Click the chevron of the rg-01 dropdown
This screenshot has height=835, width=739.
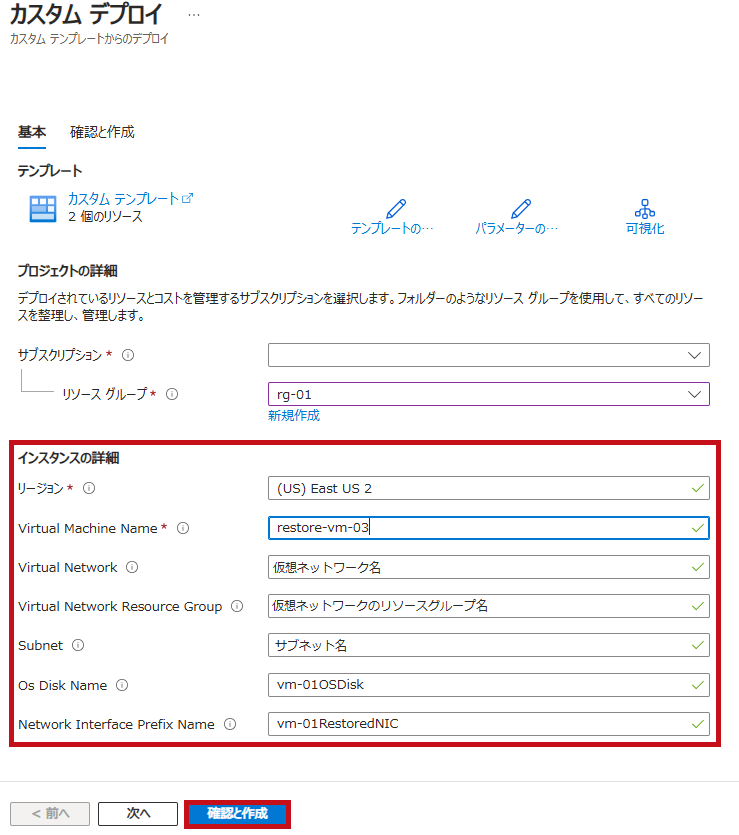coord(694,394)
